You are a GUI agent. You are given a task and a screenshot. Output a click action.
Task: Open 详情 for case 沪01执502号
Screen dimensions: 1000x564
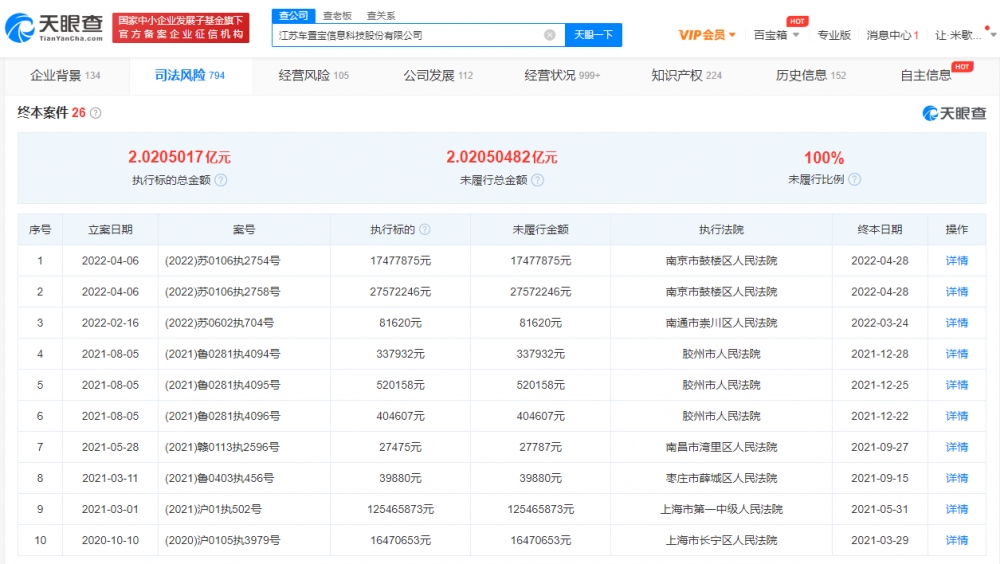(x=957, y=509)
